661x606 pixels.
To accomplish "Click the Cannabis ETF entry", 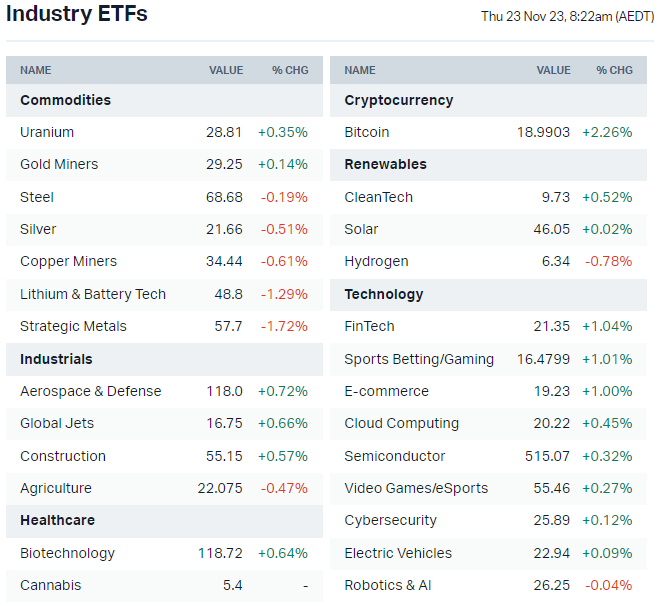I will pos(51,585).
